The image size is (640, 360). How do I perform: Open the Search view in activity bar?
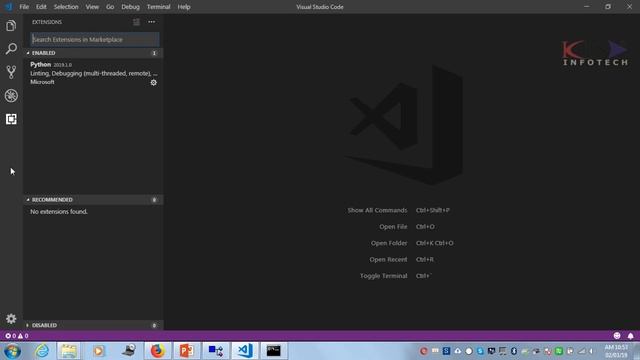click(11, 49)
